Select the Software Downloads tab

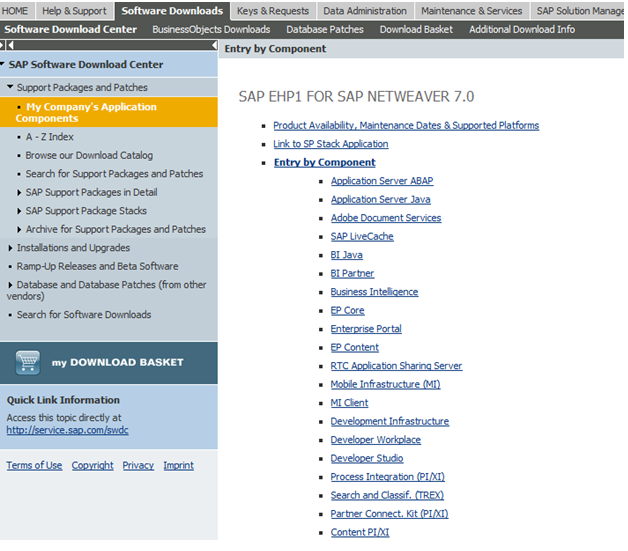172,11
